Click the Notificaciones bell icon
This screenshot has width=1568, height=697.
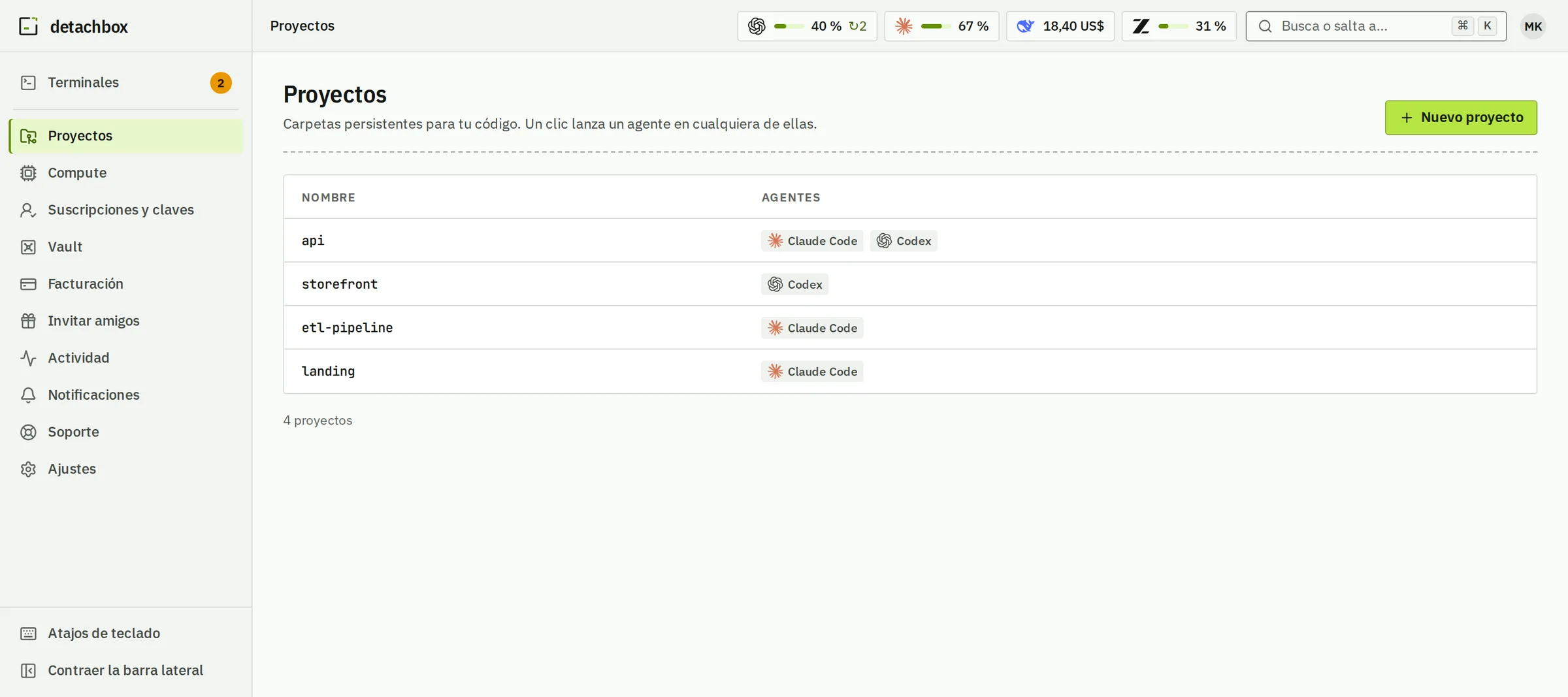click(x=28, y=395)
